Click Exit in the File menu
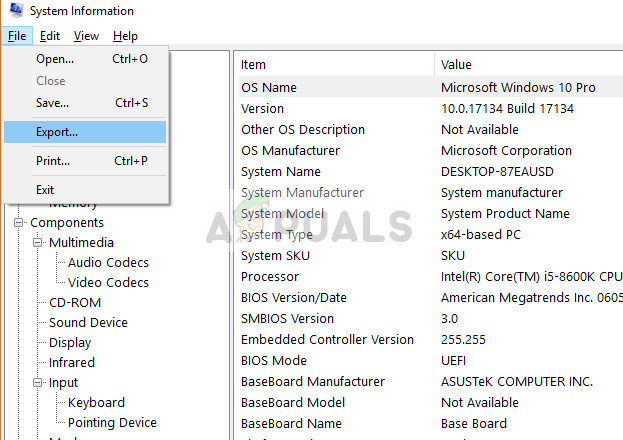The width and height of the screenshot is (623, 440). (45, 190)
